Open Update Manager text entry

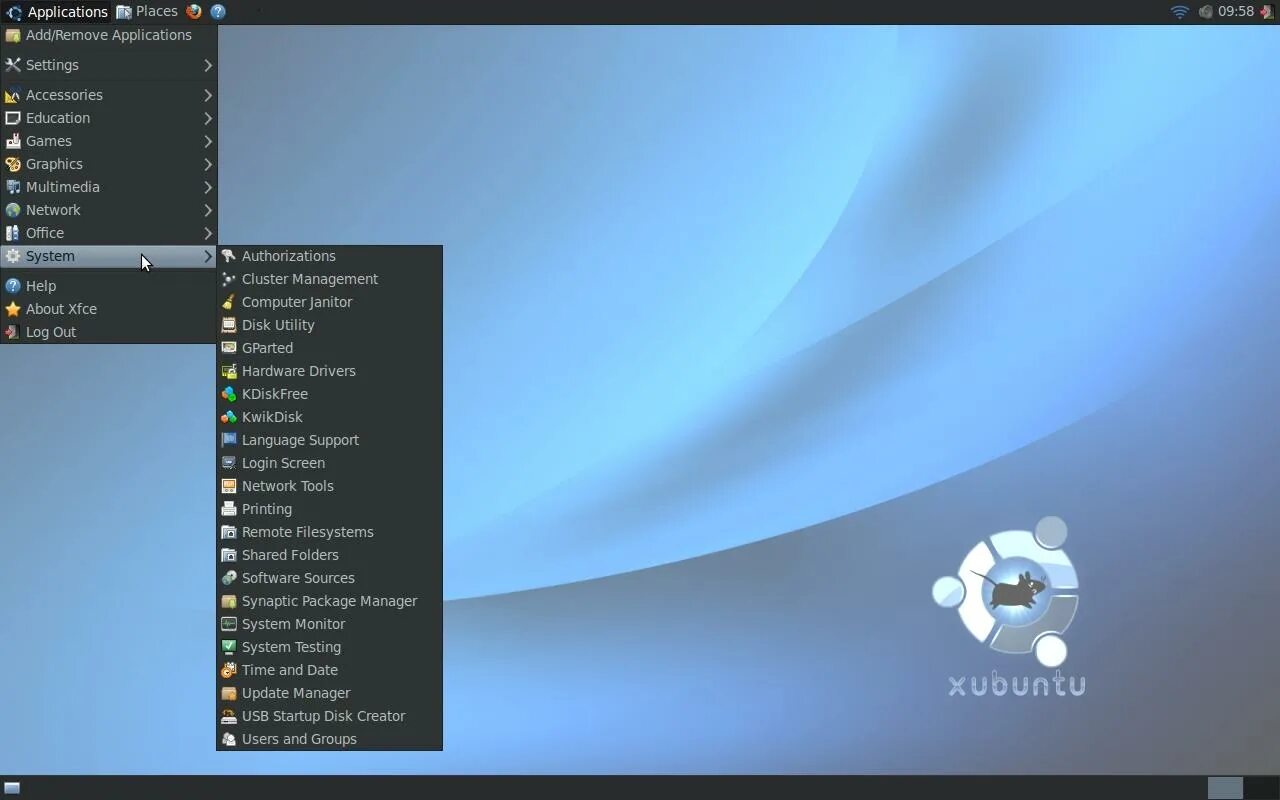pos(296,693)
